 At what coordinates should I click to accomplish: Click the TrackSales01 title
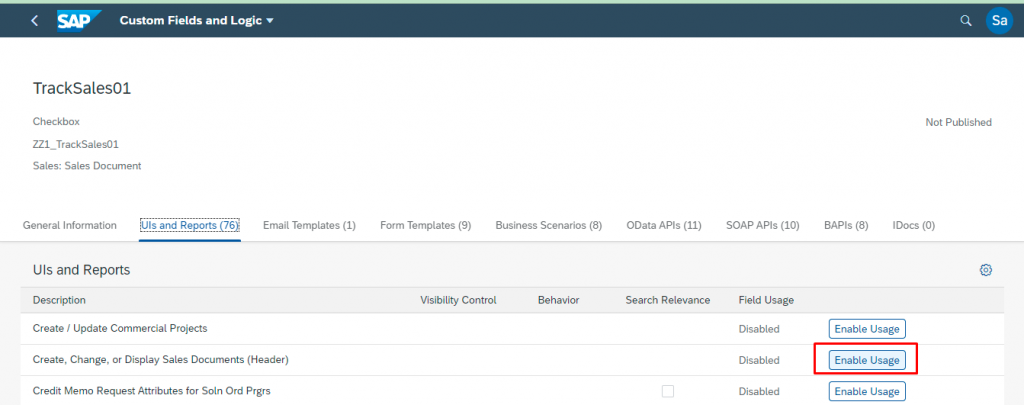tap(82, 89)
